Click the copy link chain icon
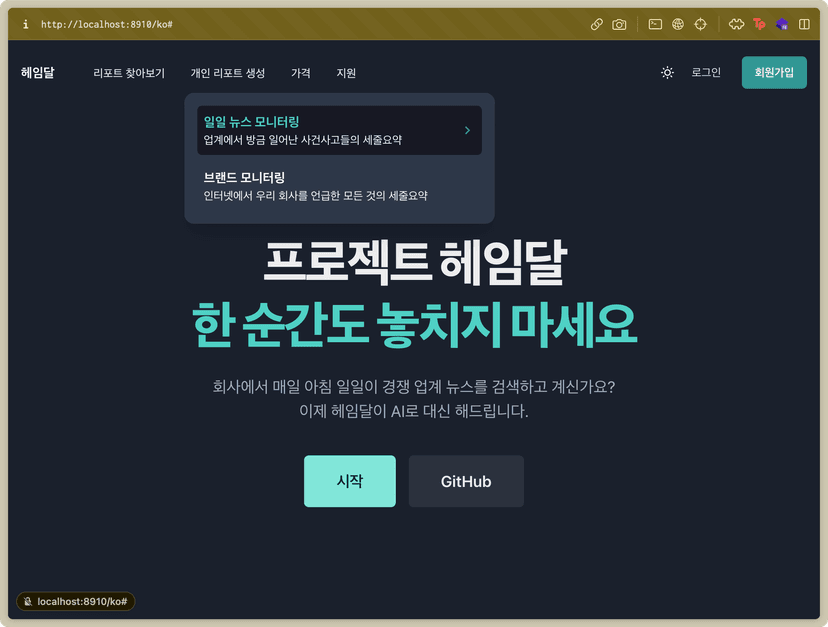The image size is (828, 627). (x=597, y=24)
